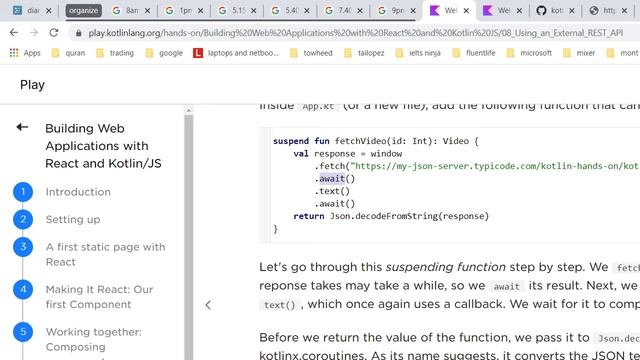Screen dimensions: 640x360
Task: Open the microsoft bookmark folder
Action: [529, 53]
